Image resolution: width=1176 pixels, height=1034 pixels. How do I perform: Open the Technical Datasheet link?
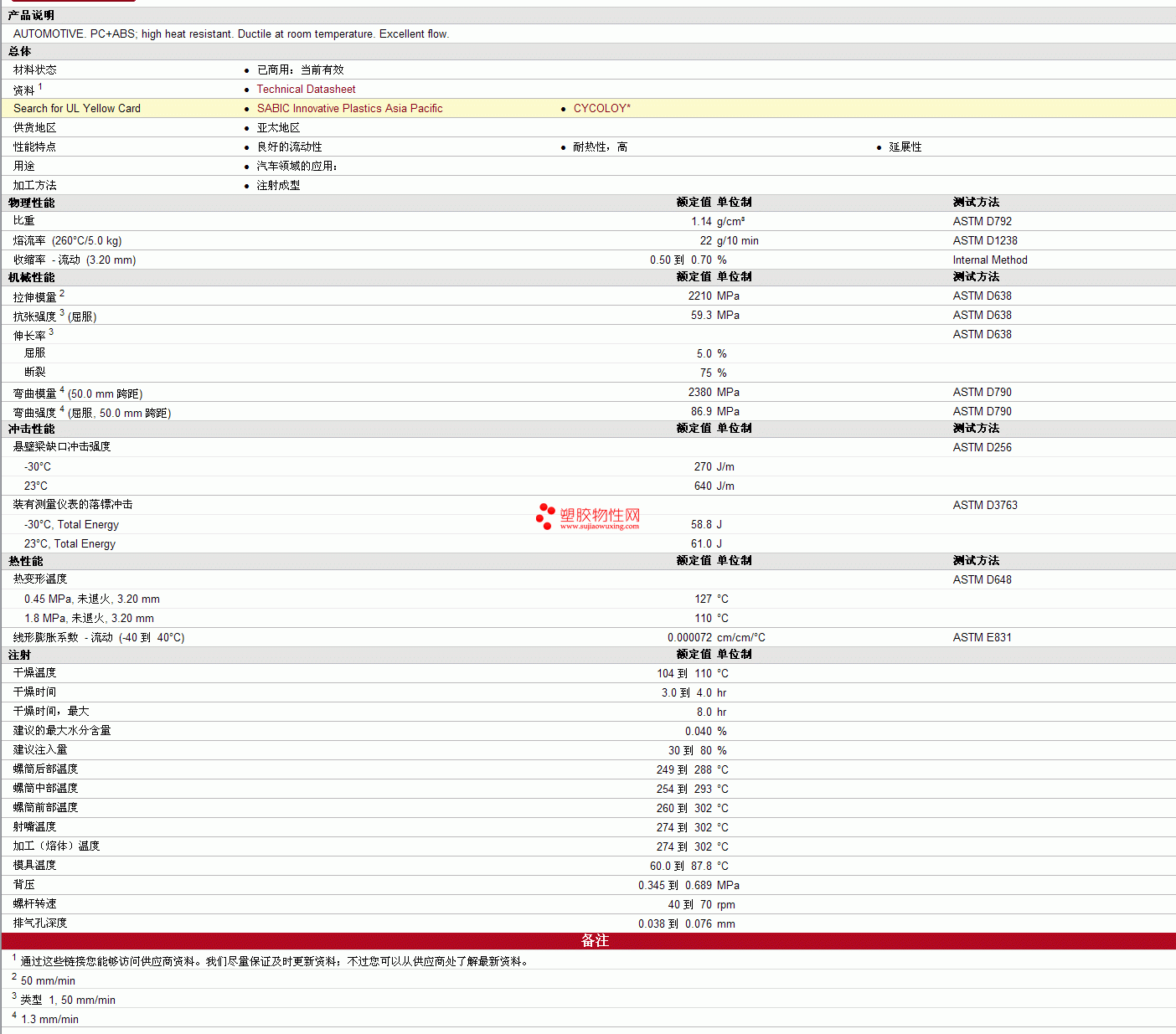[x=306, y=89]
